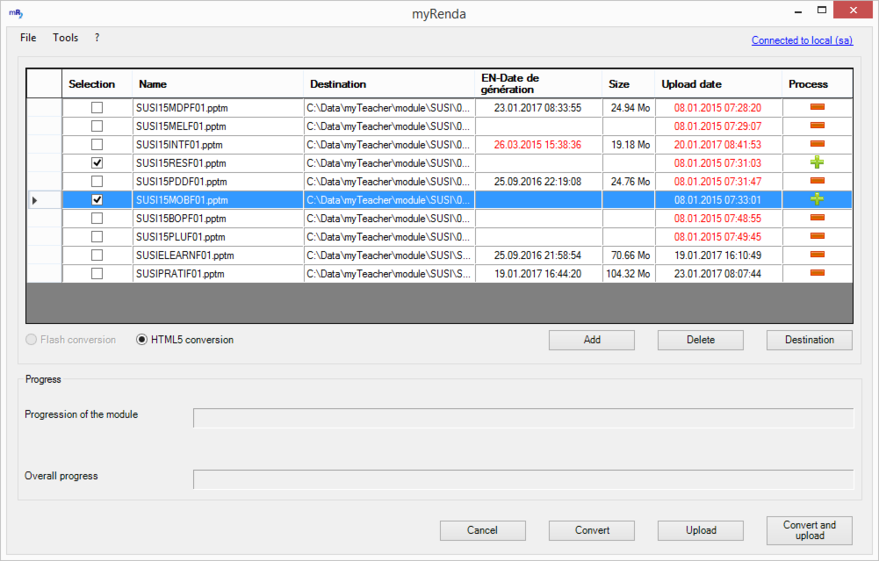Screen dimensions: 879x561
Task: Click the Overall progress bar
Action: pyautogui.click(x=523, y=479)
